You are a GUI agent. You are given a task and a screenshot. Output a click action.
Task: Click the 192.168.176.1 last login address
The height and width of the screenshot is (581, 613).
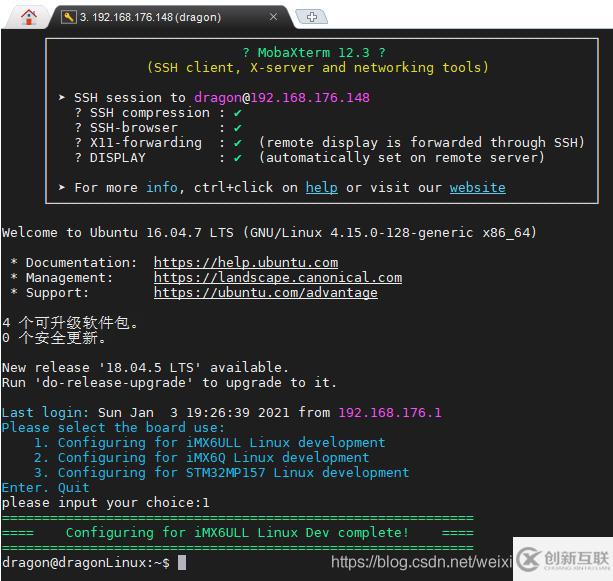coord(390,413)
